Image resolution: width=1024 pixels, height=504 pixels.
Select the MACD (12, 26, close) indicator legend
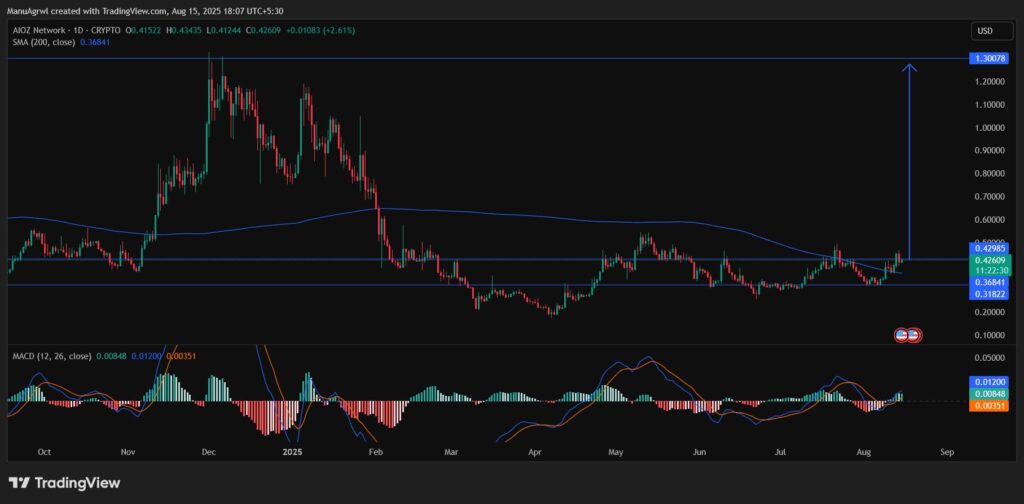(x=50, y=356)
